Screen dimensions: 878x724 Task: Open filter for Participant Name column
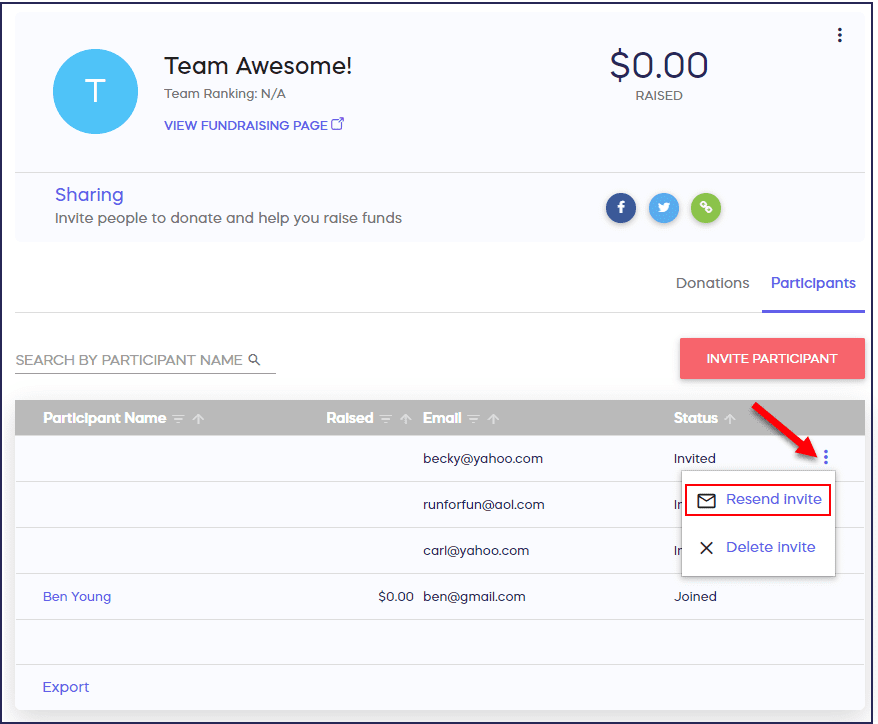coord(178,419)
